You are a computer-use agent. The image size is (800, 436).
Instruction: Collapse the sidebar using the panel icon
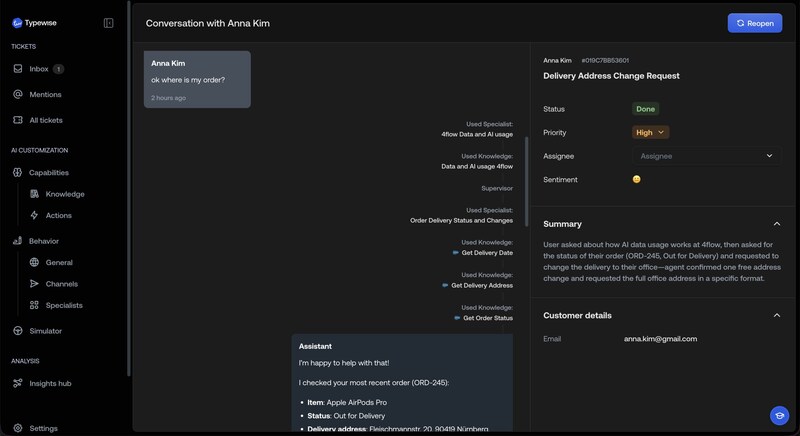tap(108, 22)
